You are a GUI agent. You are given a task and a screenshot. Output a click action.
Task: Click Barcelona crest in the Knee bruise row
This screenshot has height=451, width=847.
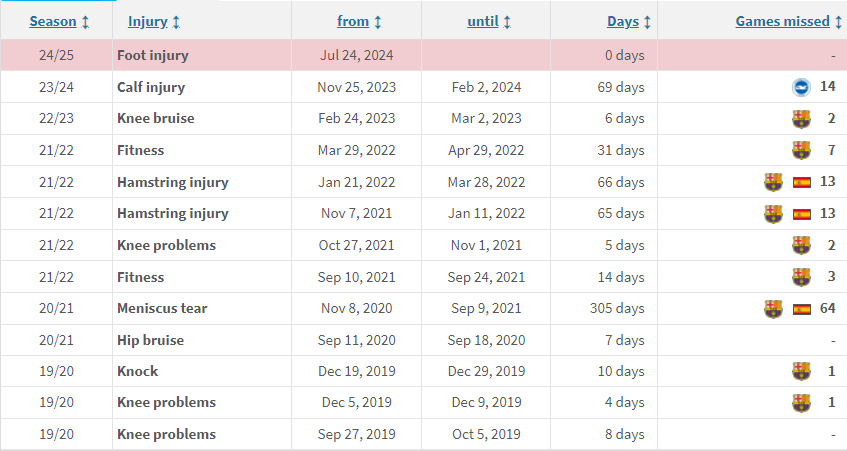tap(801, 119)
